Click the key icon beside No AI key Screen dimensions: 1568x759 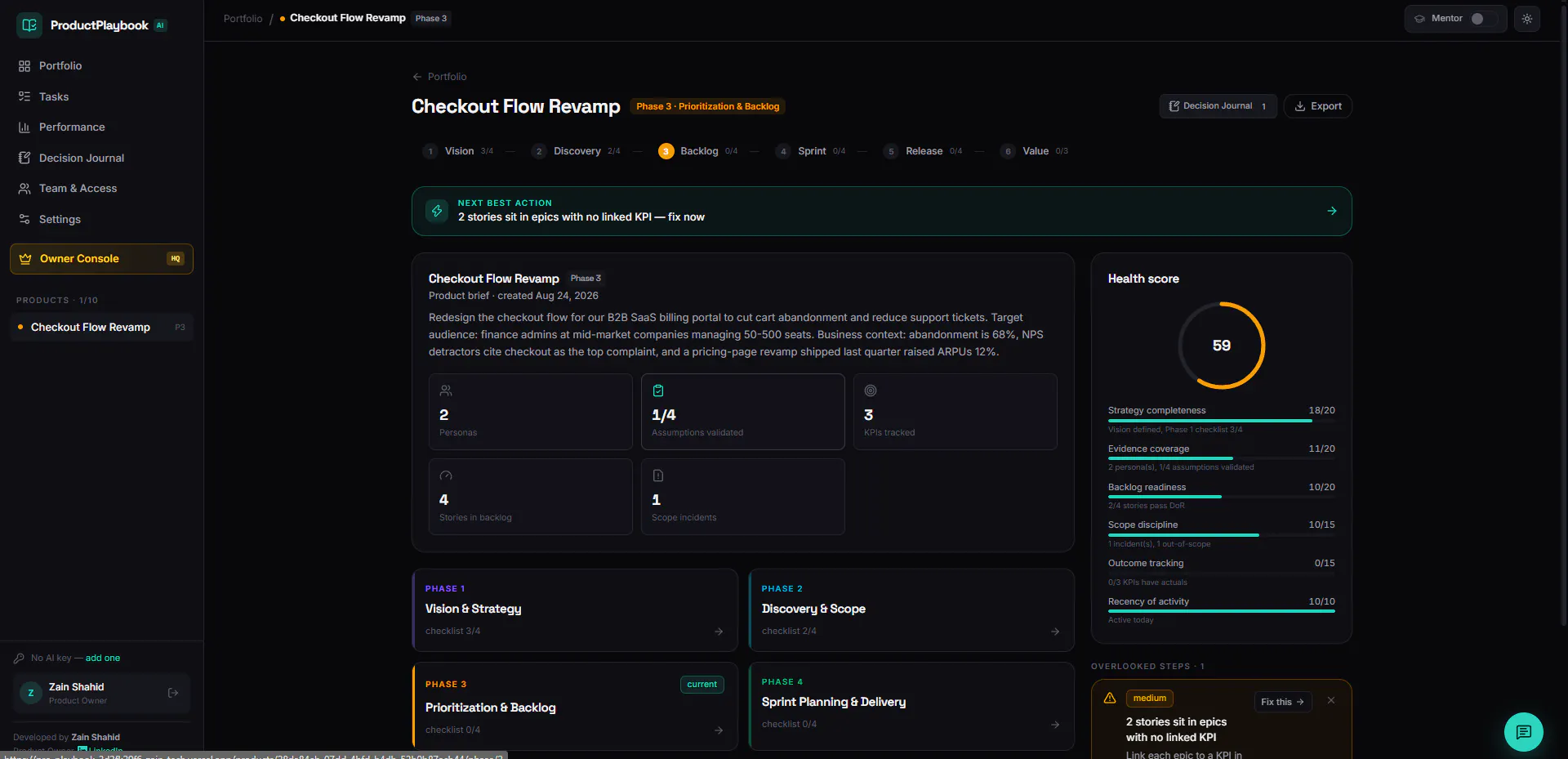click(19, 659)
